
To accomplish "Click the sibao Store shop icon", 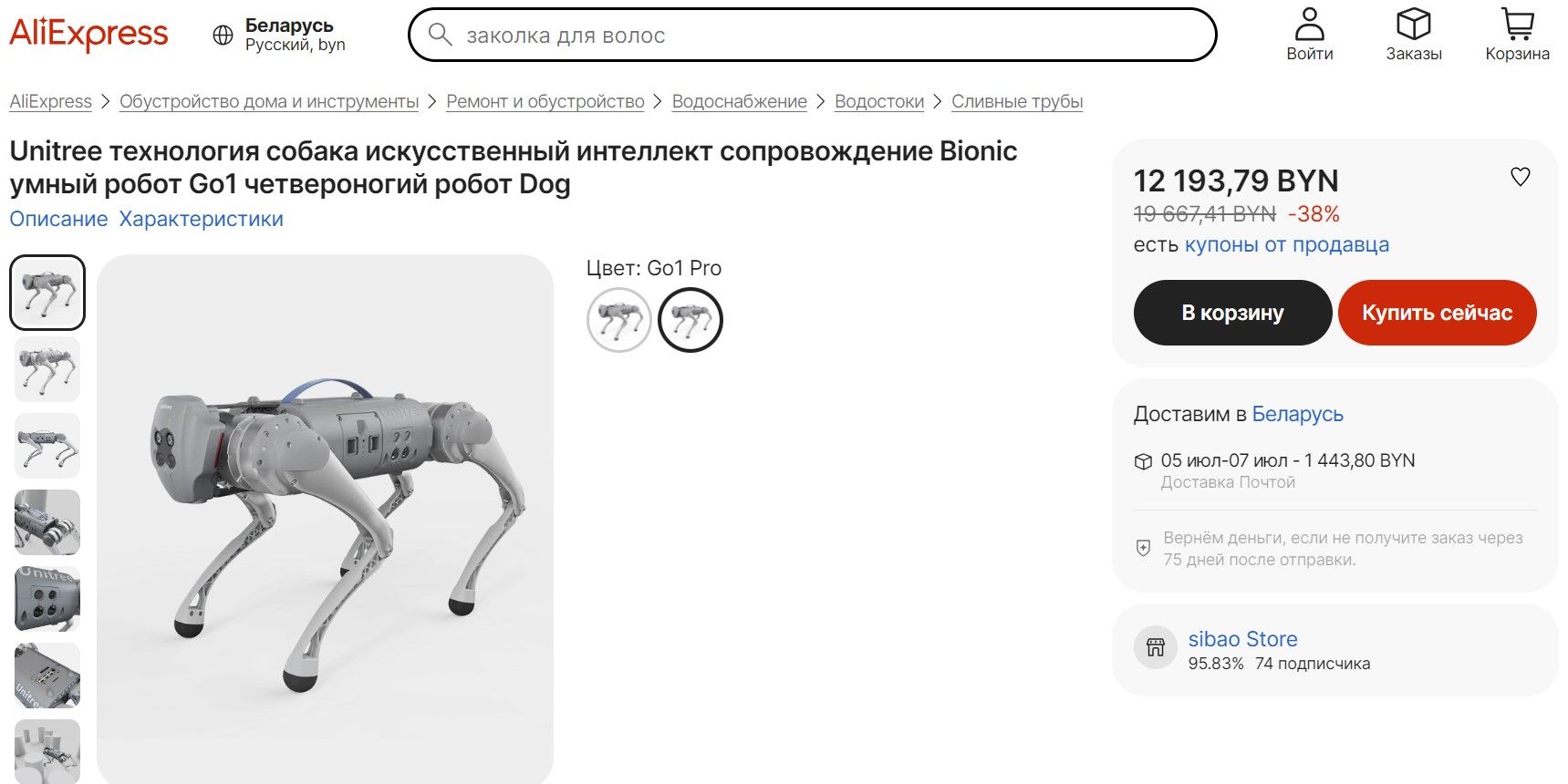I will [1155, 647].
